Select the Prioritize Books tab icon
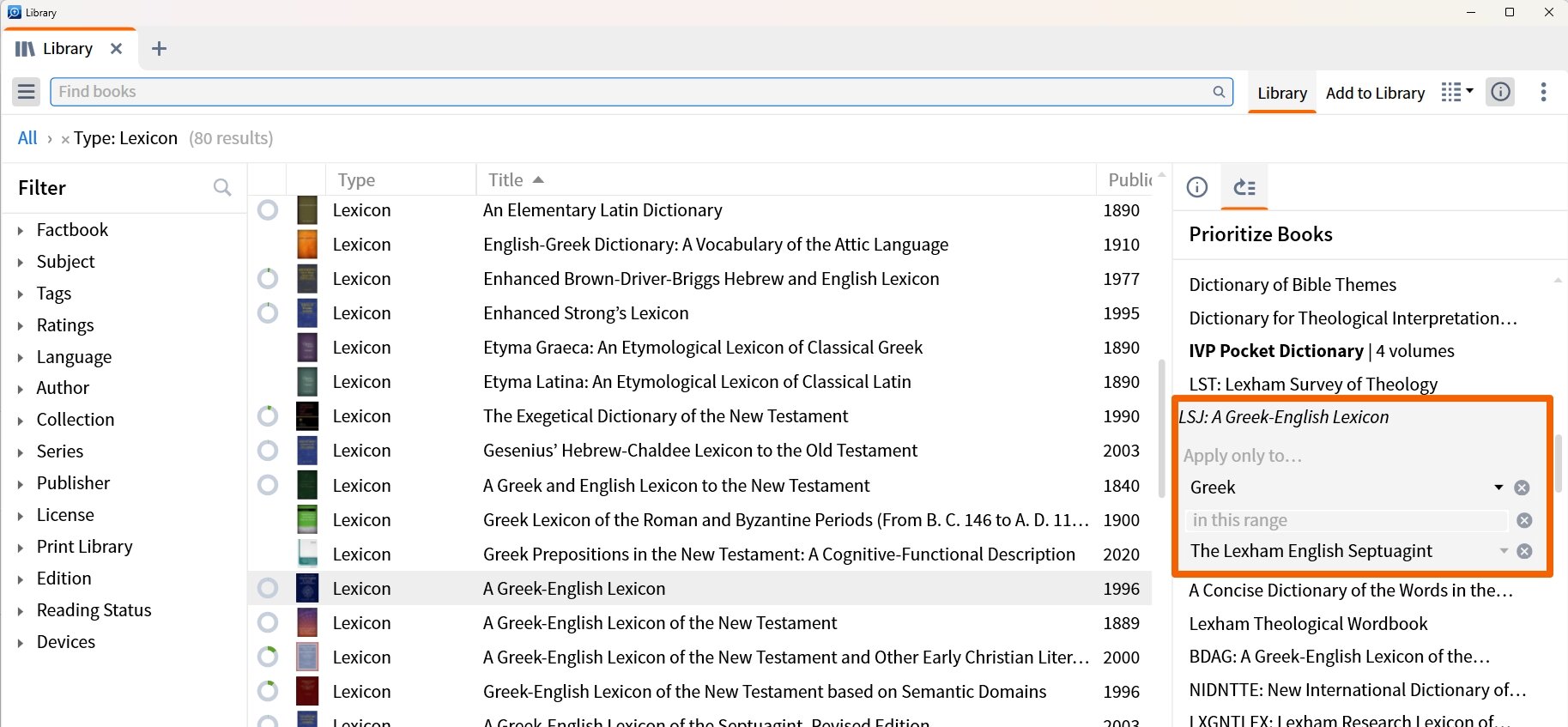 [x=1244, y=187]
